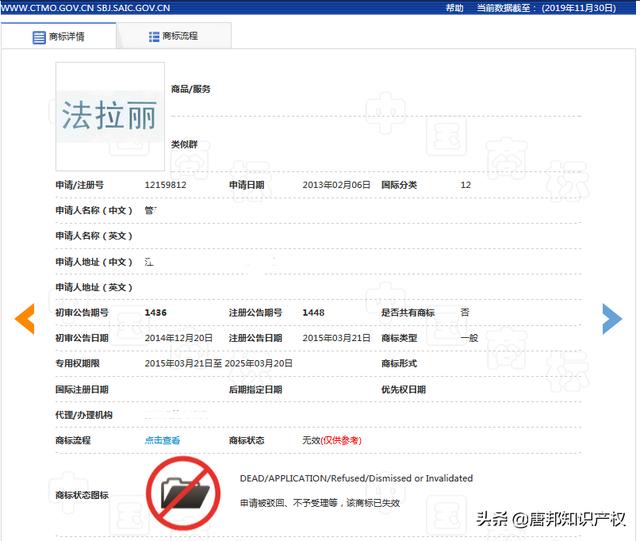Click the 法拉丽 trademark image
640x541 pixels.
coord(110,116)
